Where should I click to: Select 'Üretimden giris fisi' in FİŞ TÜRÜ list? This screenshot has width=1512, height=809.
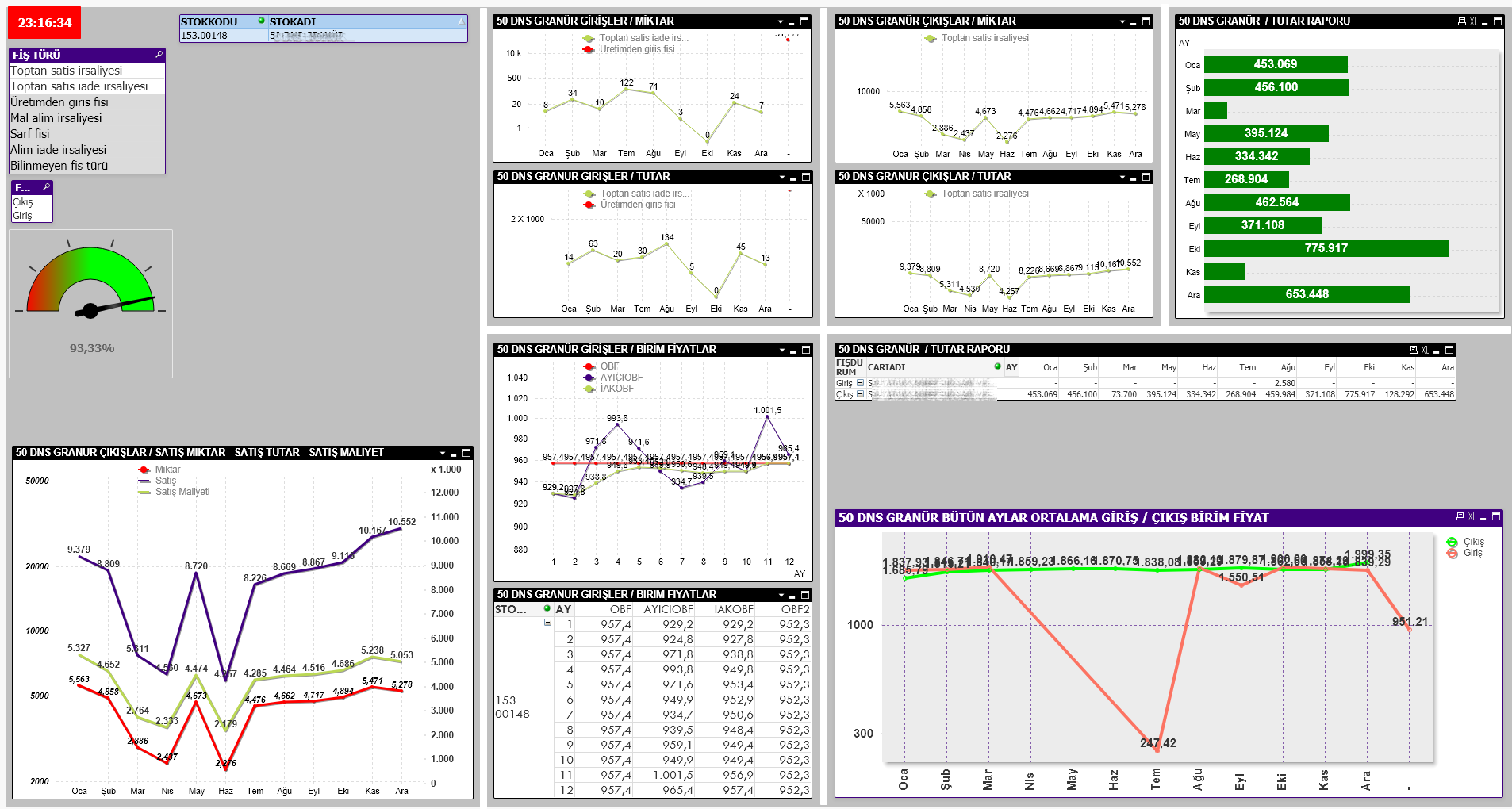point(59,102)
